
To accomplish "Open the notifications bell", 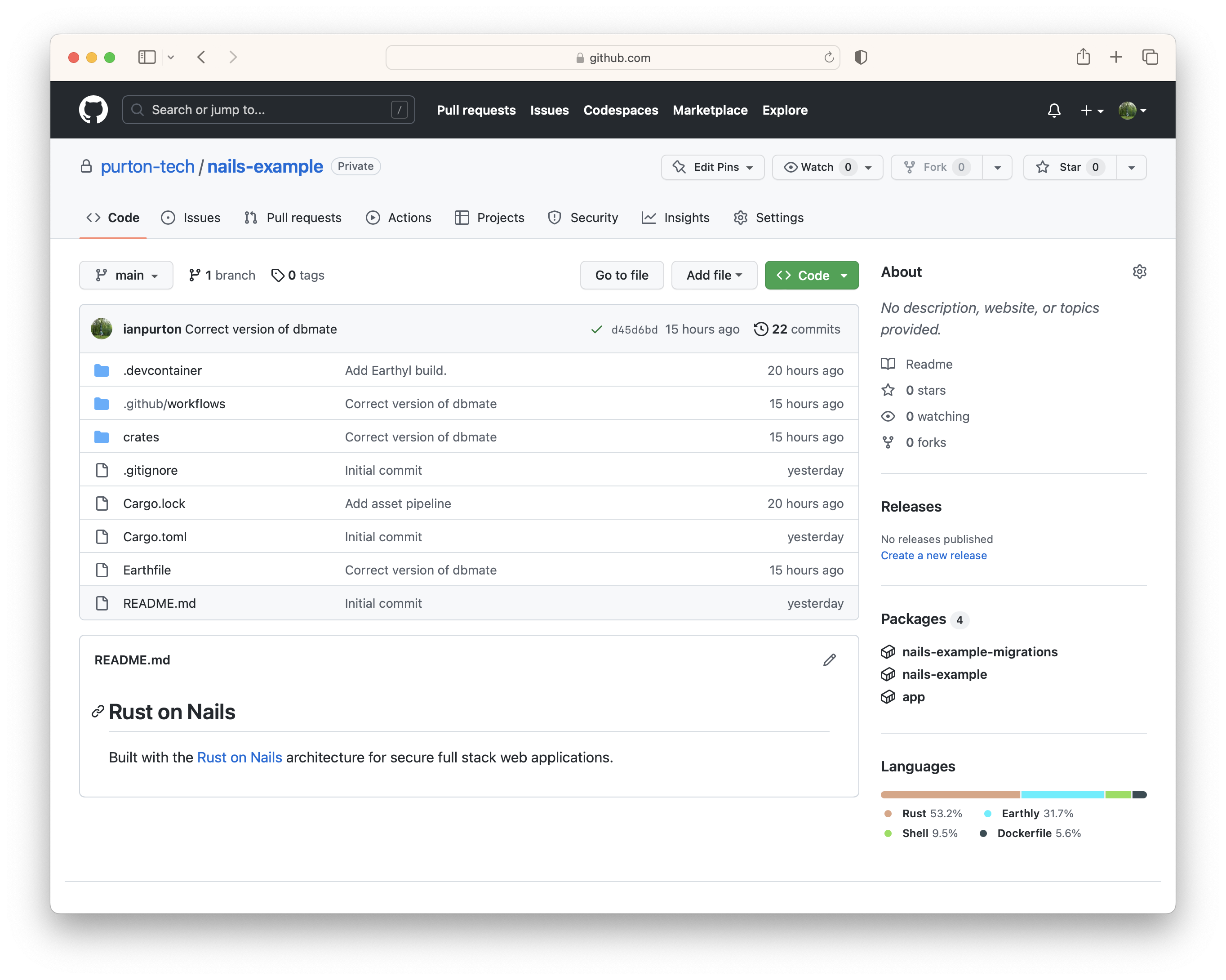I will (1054, 110).
